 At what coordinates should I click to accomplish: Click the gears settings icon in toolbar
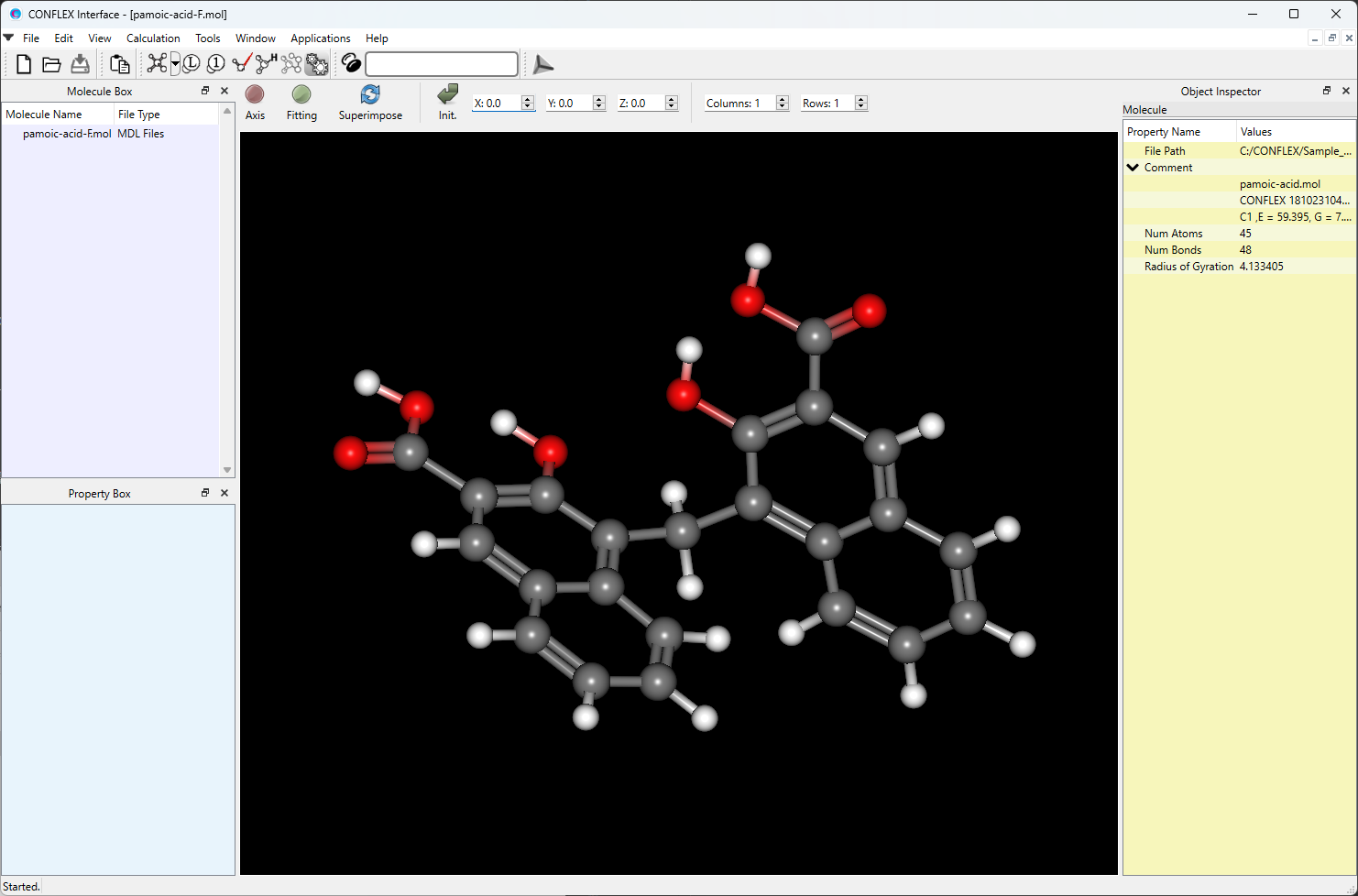click(x=317, y=64)
